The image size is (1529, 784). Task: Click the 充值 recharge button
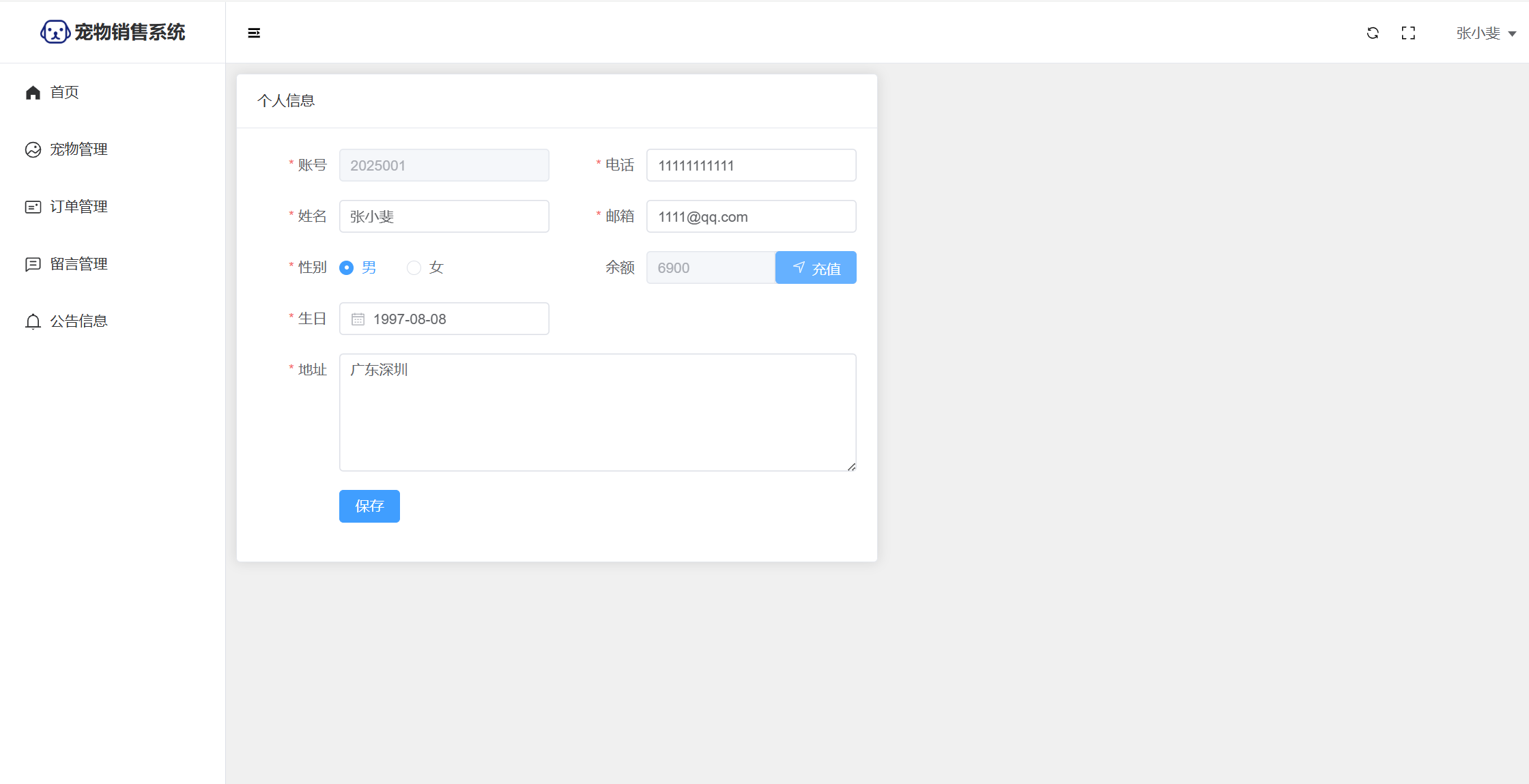pos(816,267)
